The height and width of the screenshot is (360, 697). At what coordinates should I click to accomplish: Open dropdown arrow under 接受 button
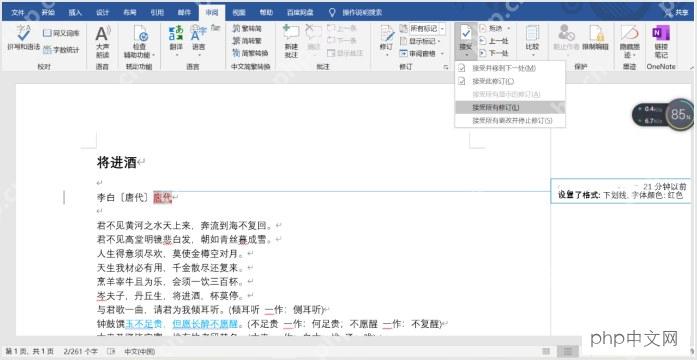(x=466, y=56)
